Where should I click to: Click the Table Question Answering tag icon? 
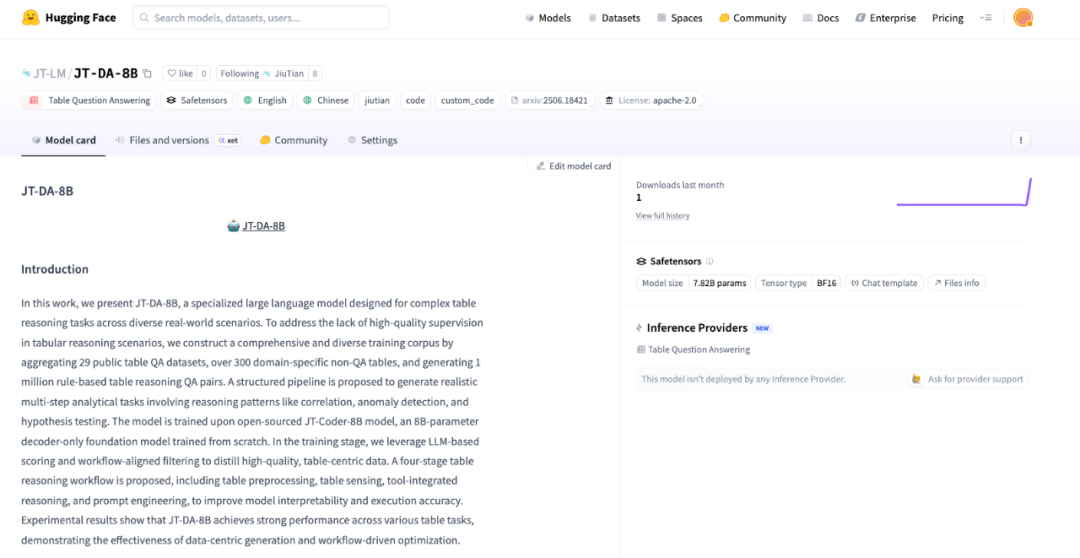click(x=34, y=101)
